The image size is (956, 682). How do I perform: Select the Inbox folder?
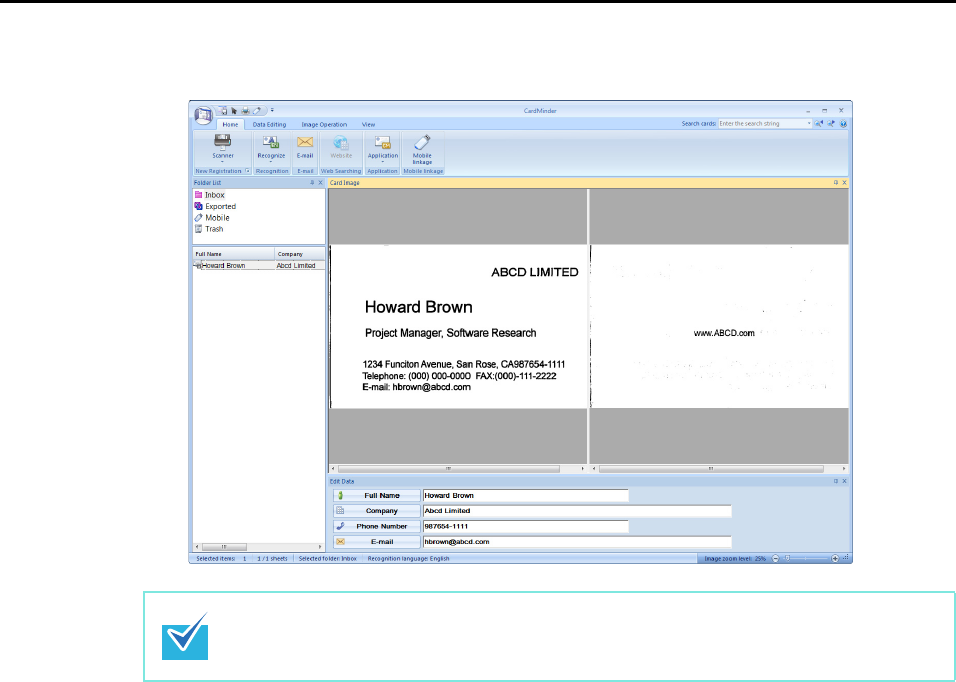(x=209, y=195)
